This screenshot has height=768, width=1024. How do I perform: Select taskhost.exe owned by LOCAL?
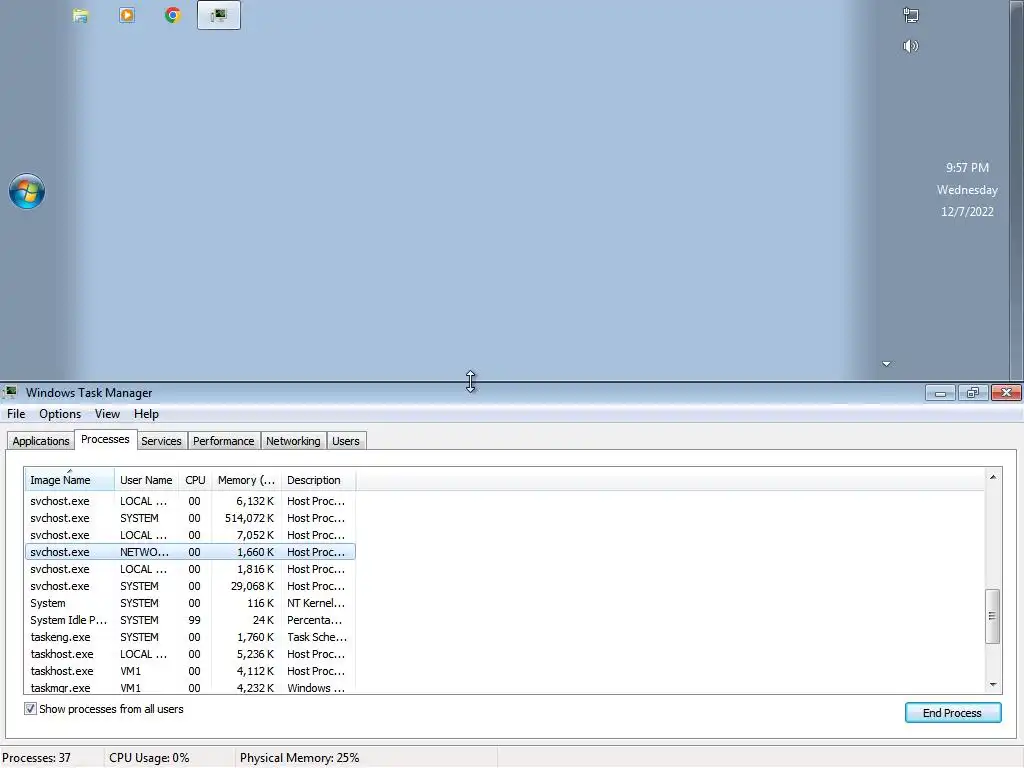coord(190,654)
